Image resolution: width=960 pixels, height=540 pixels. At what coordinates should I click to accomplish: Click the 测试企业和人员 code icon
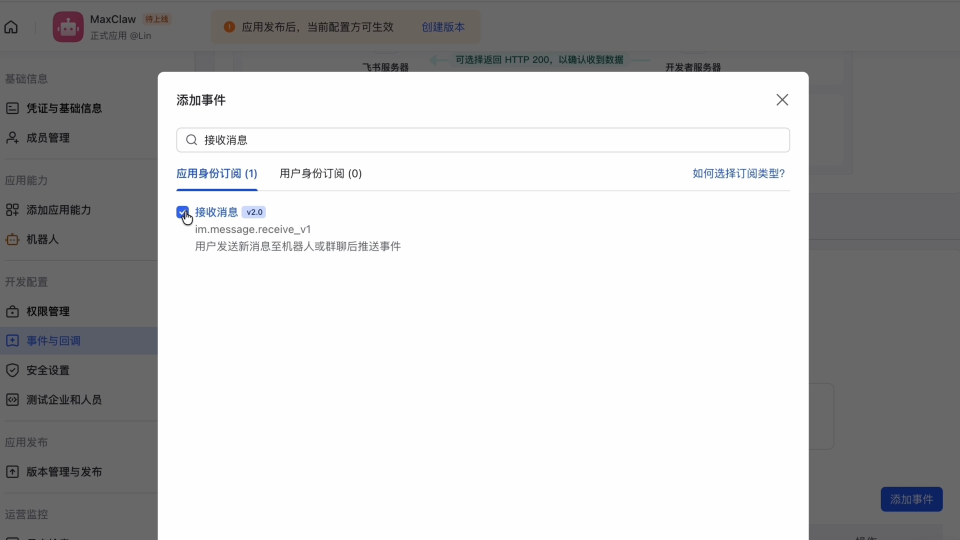[x=12, y=400]
